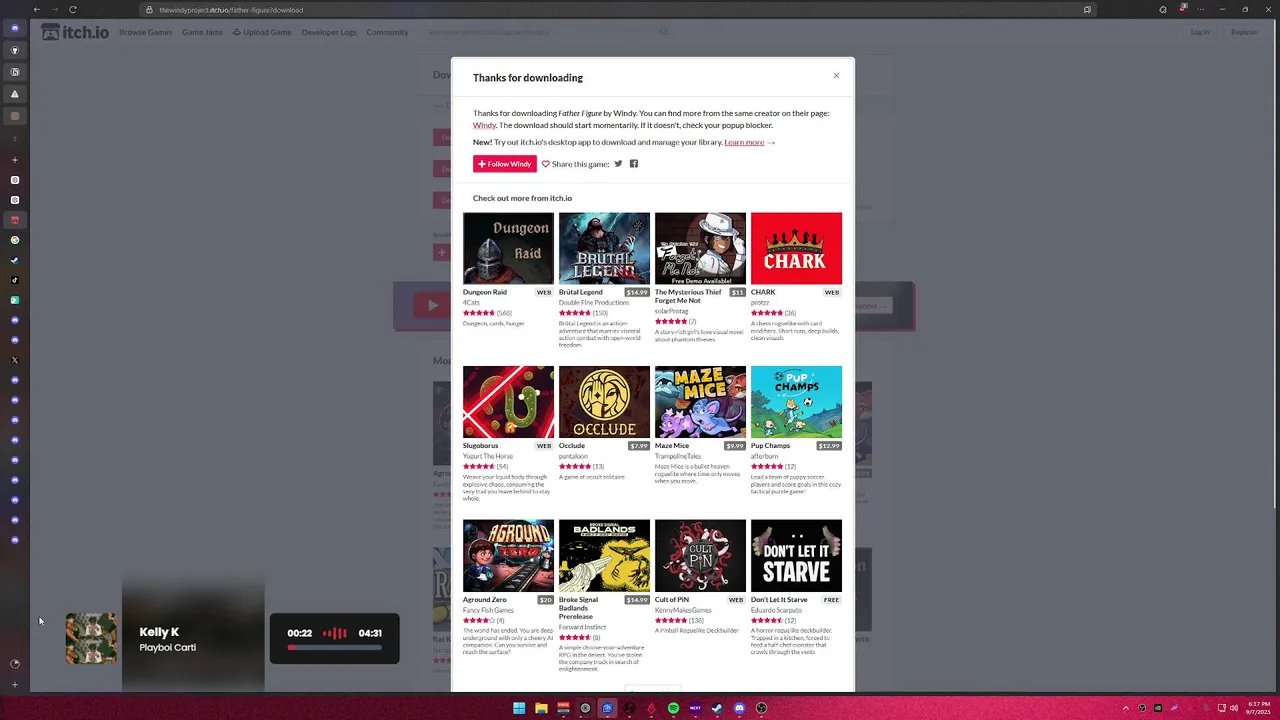Click the itch.io logo
This screenshot has height=720, width=1280.
click(x=75, y=32)
